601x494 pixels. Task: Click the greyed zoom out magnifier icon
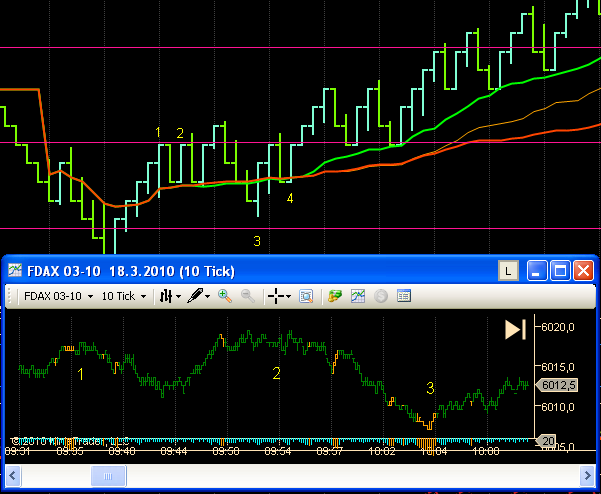point(248,296)
